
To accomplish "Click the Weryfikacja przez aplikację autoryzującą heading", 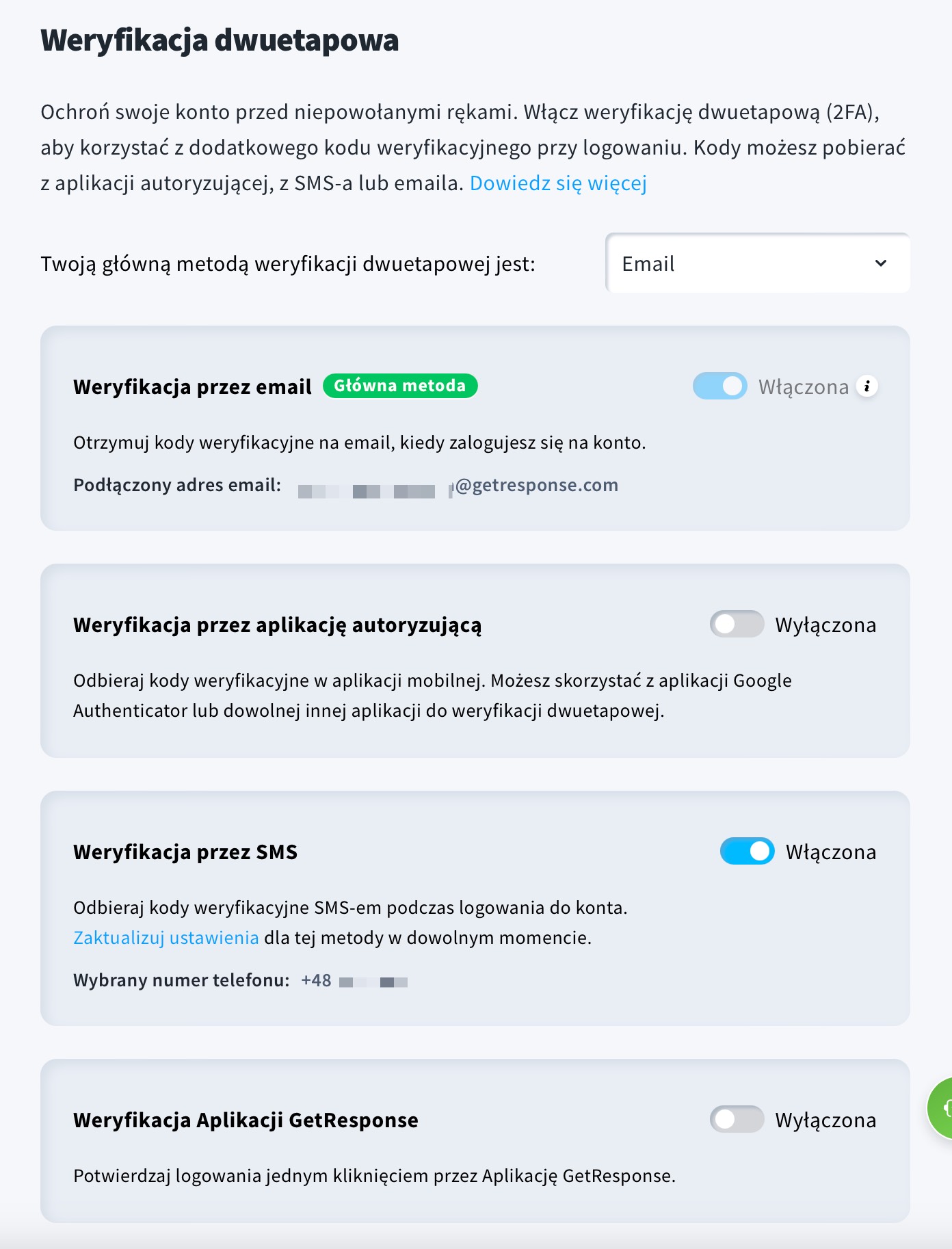I will click(277, 625).
